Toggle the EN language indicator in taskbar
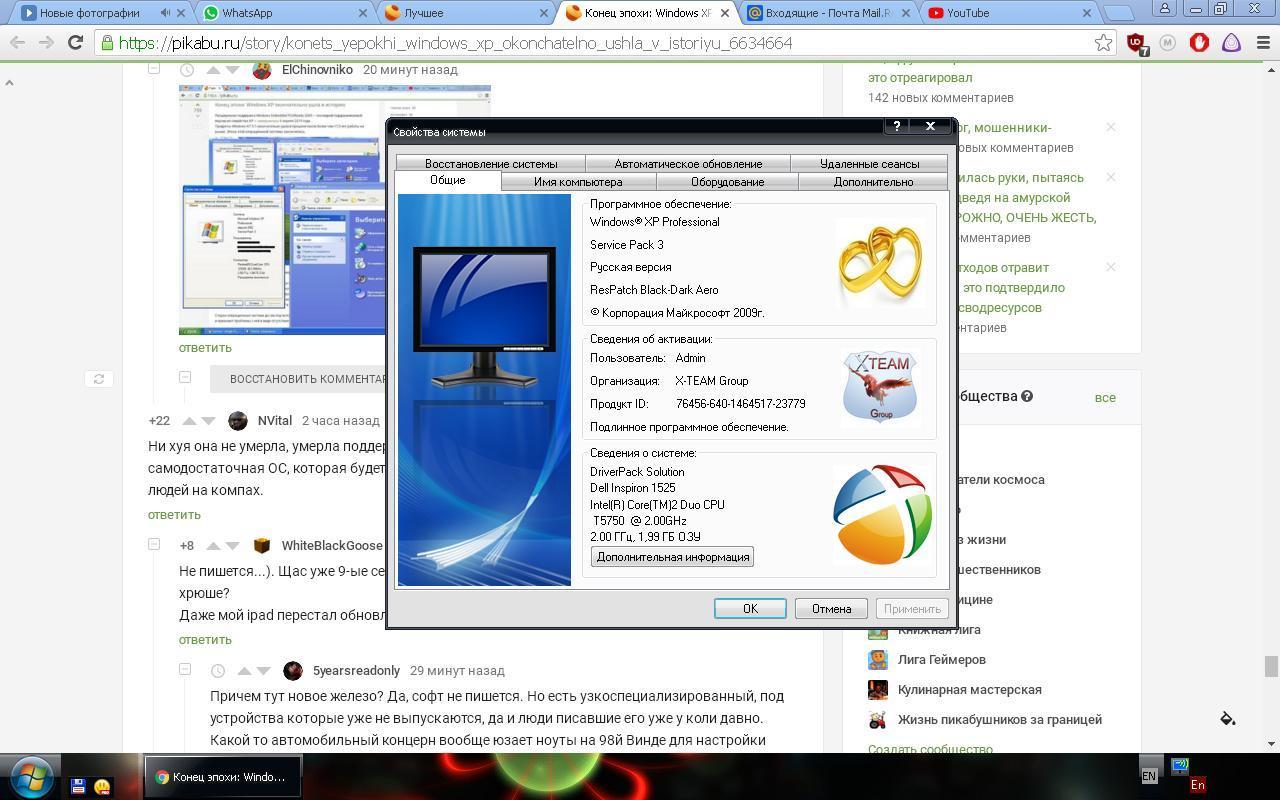1280x800 pixels. pos(1149,776)
